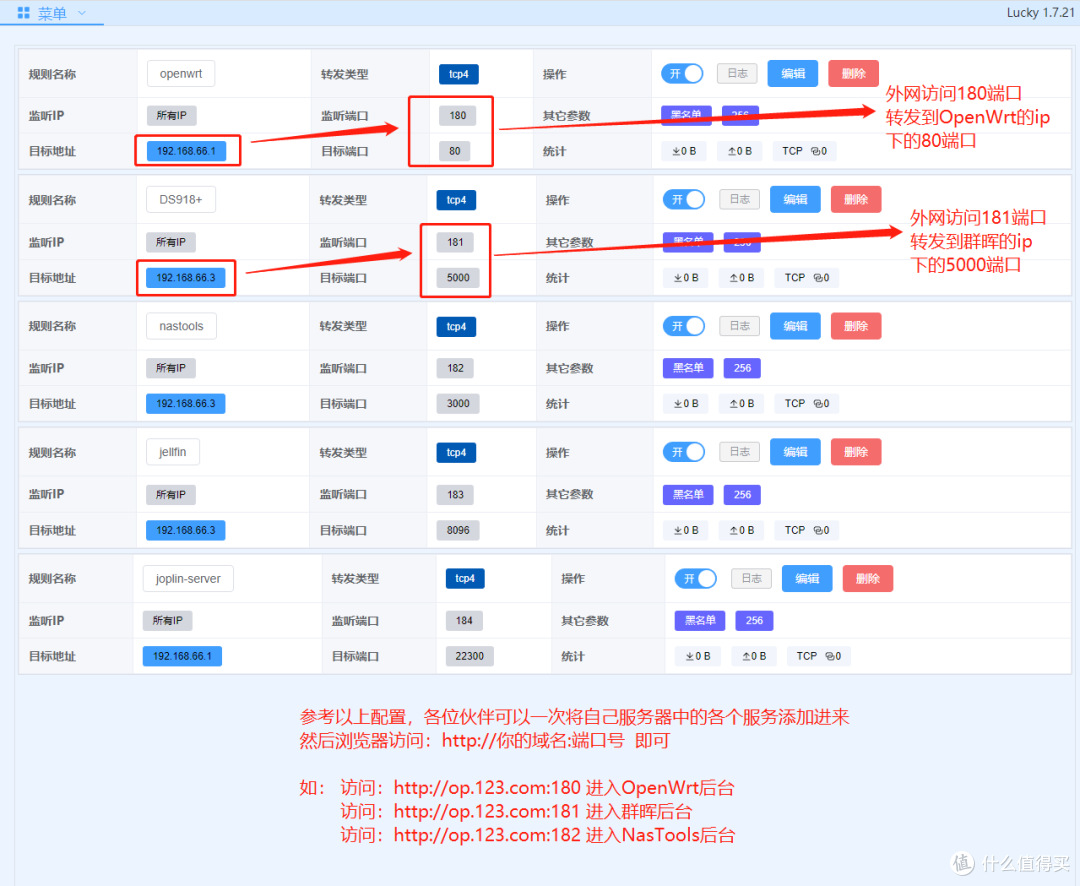Disable the DS918+ forwarding switch
1080x886 pixels.
(x=684, y=199)
